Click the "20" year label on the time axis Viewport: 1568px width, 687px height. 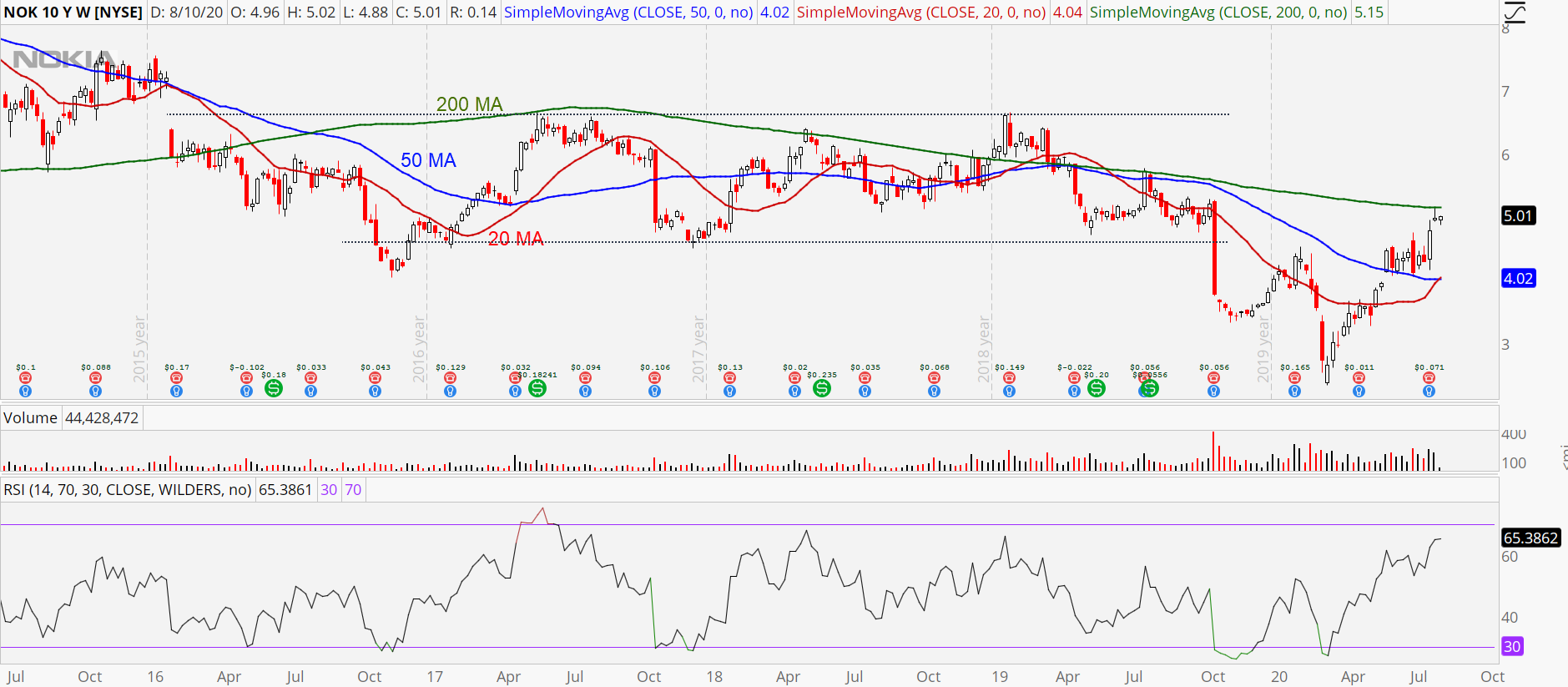[1279, 676]
